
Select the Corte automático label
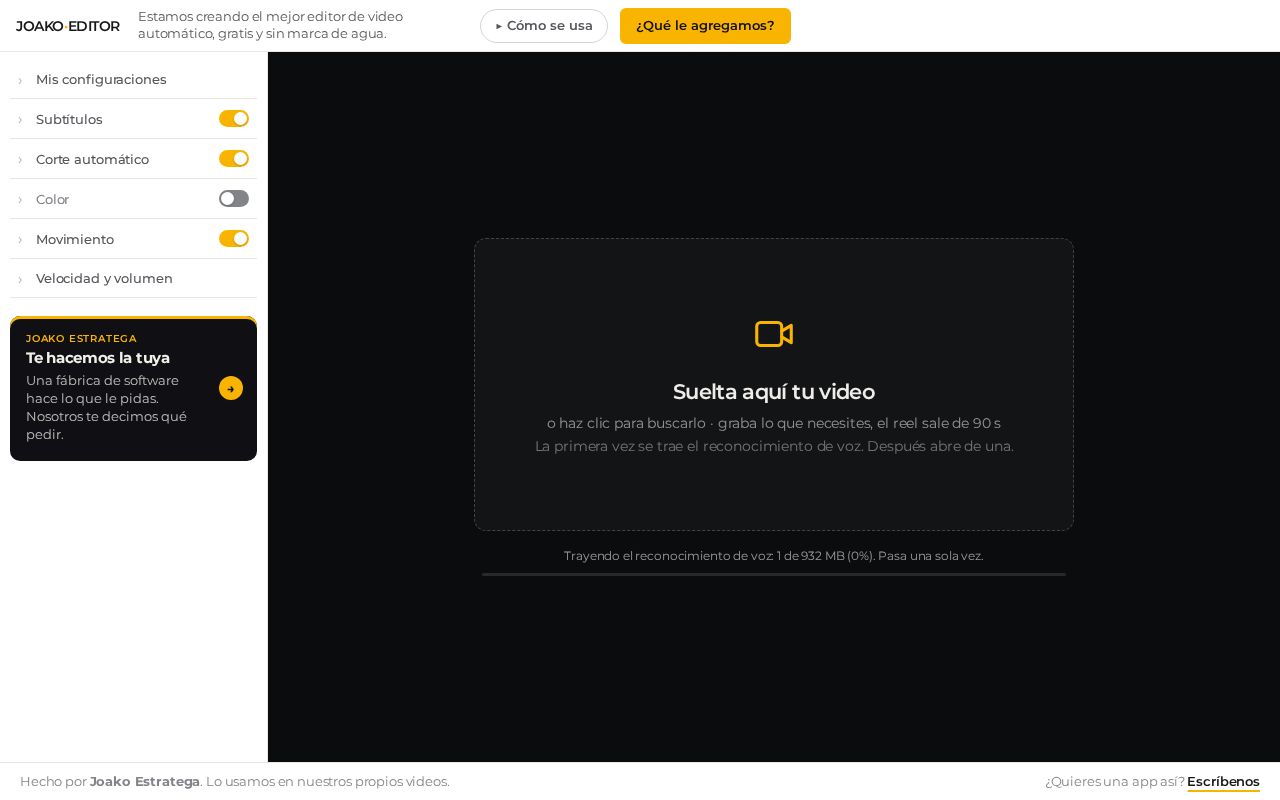(92, 159)
